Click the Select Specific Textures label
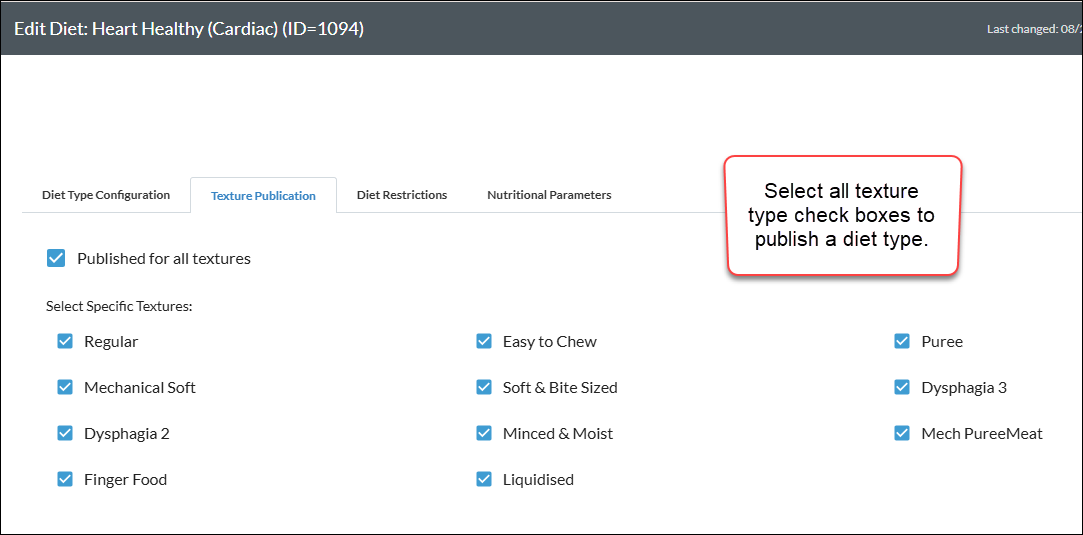Screen dimensions: 1083x535 coord(119,306)
